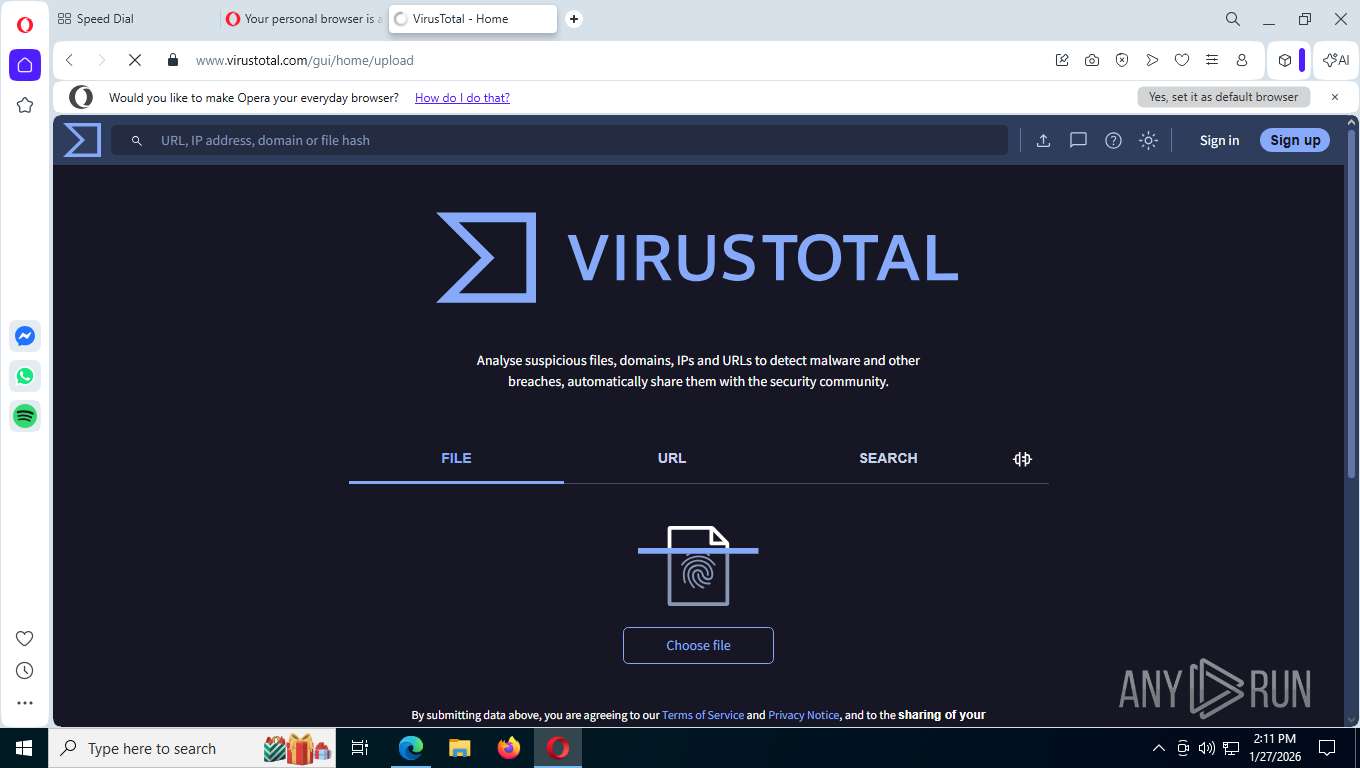The width and height of the screenshot is (1360, 768).
Task: Show hidden system tray icons
Action: click(x=1159, y=748)
